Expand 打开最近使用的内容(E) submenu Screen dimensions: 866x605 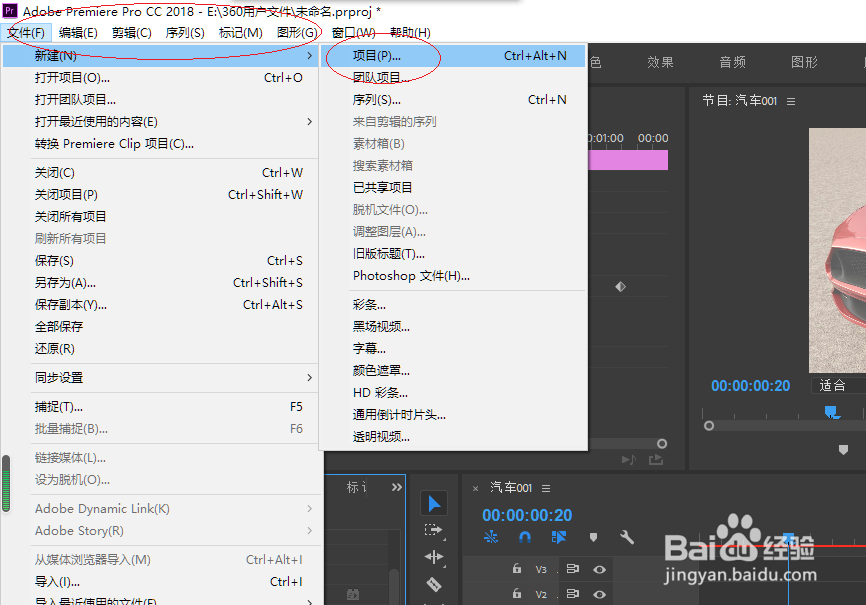[x=161, y=122]
